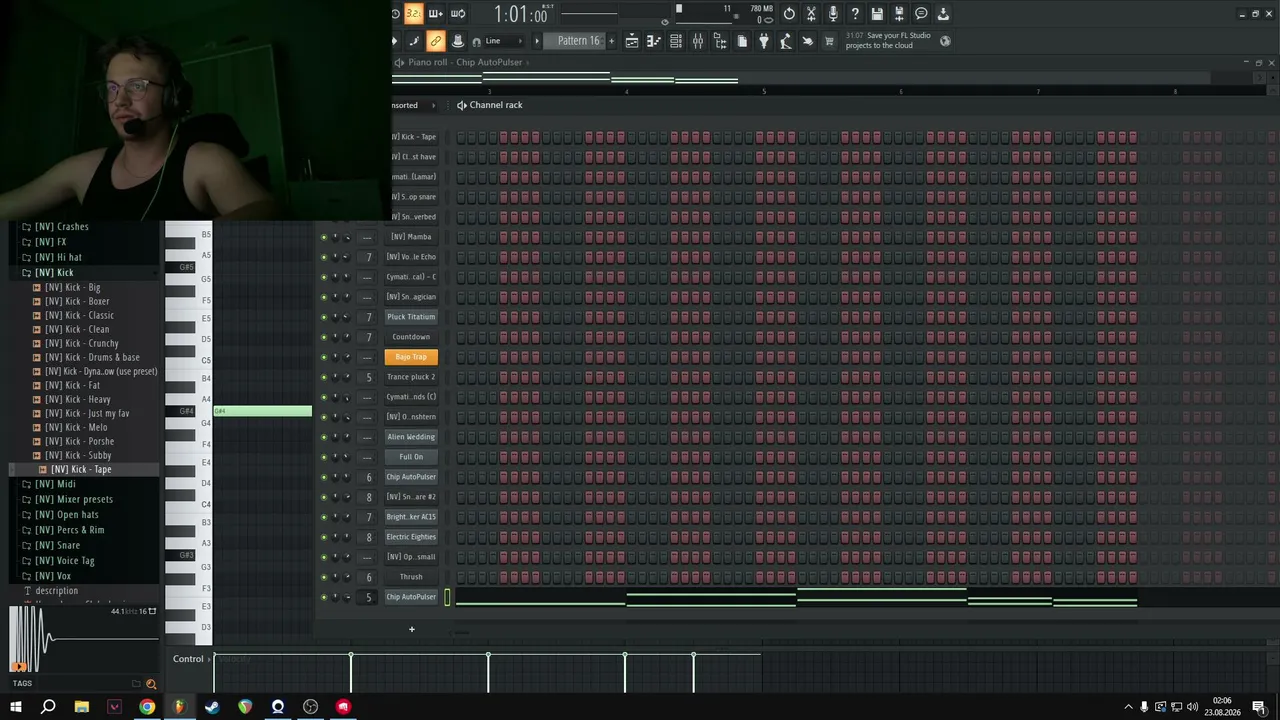1280x720 pixels.
Task: Select the Pluck Titatium channel
Action: click(411, 317)
